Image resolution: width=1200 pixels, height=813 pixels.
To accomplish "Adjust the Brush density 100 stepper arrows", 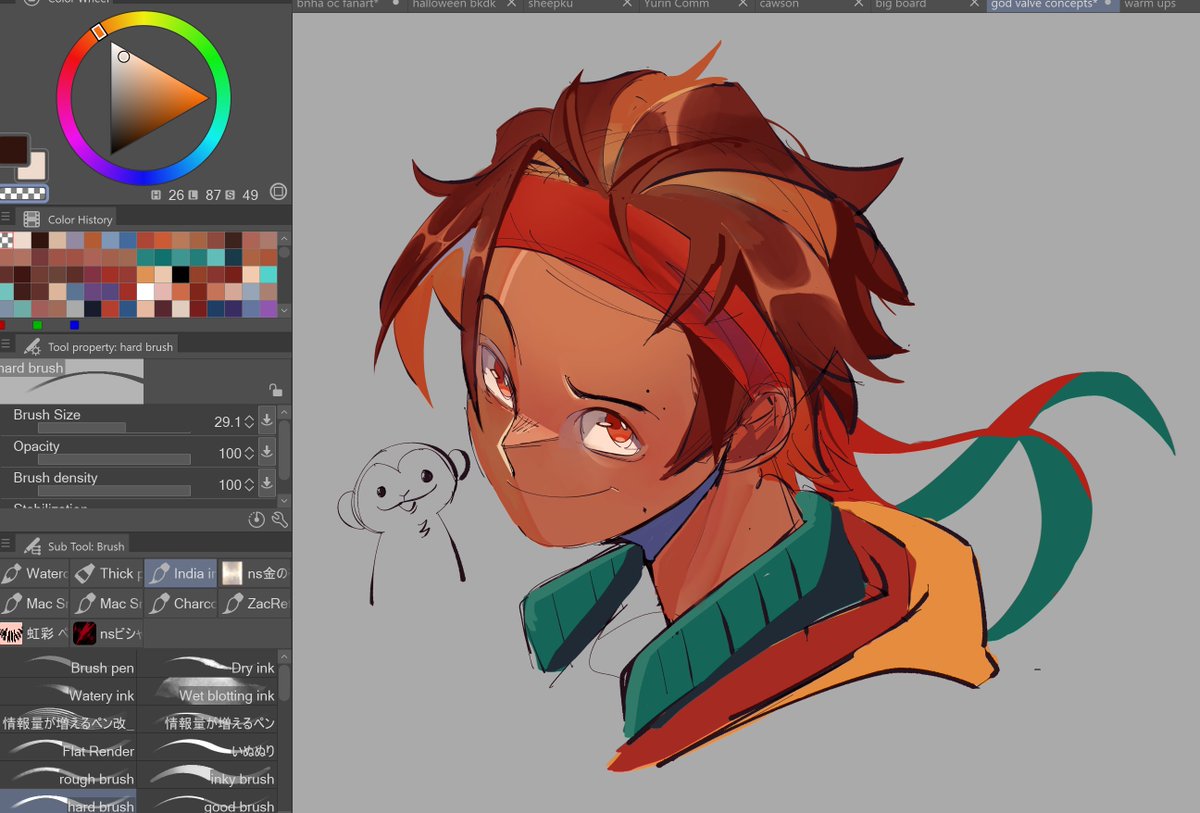I will (x=249, y=485).
